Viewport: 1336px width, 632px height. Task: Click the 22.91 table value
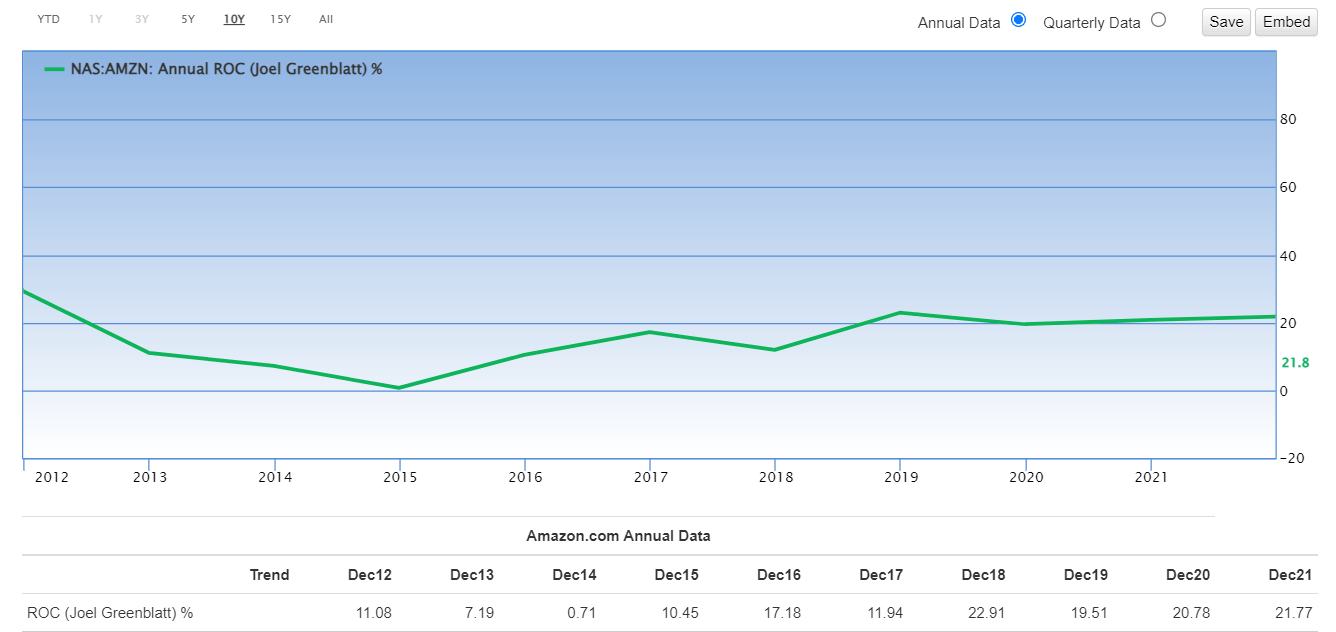pos(989,613)
